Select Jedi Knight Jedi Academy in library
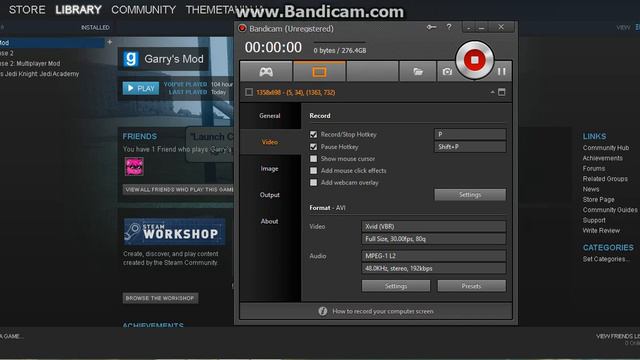This screenshot has width=640, height=360. (x=40, y=73)
